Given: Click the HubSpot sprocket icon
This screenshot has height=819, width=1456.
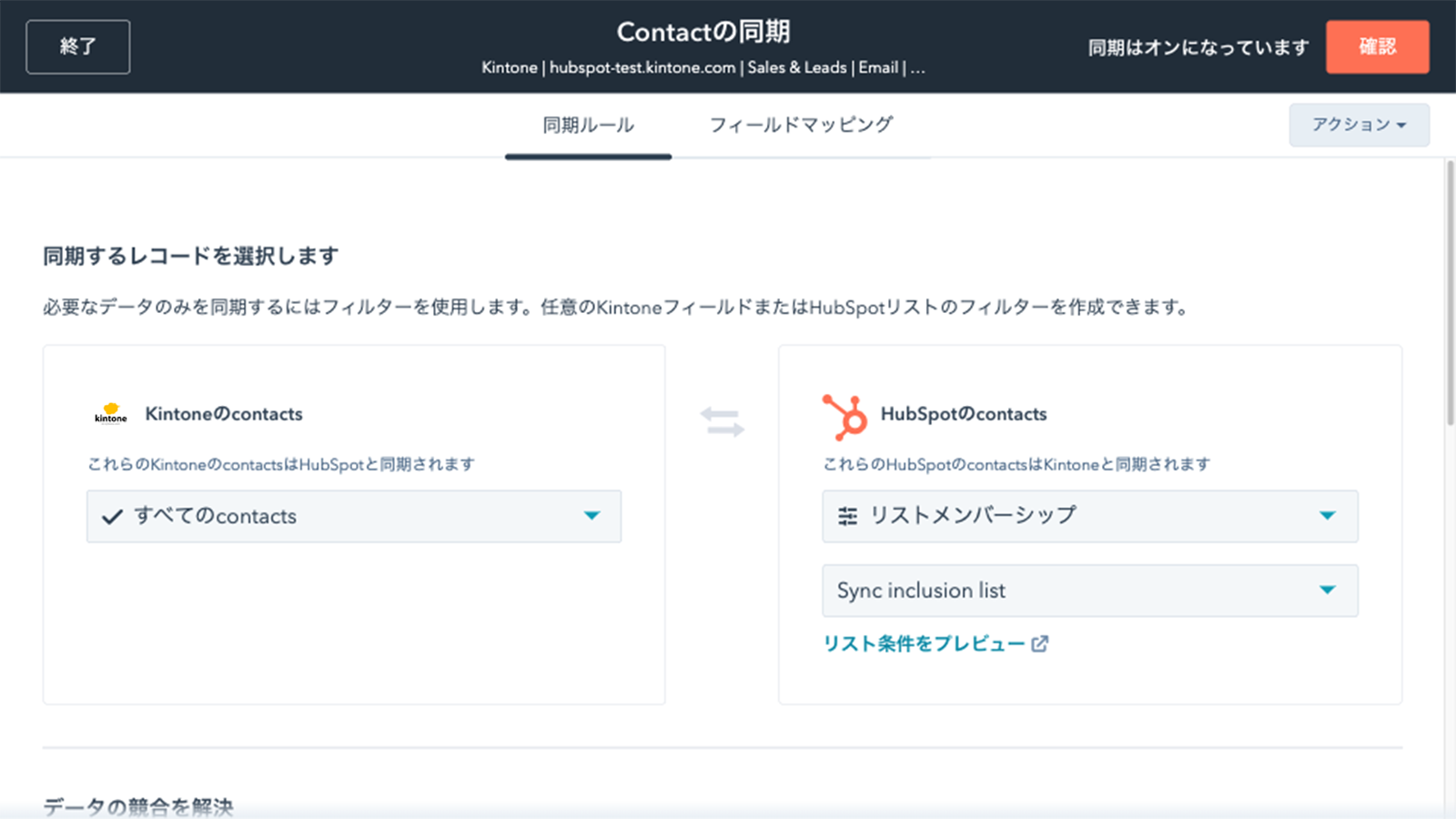Looking at the screenshot, I should pyautogui.click(x=846, y=417).
